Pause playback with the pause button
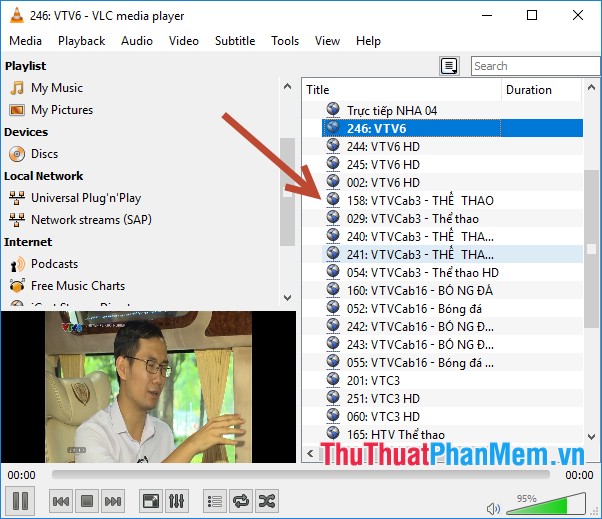Screen dimensions: 602x519 click(x=20, y=501)
